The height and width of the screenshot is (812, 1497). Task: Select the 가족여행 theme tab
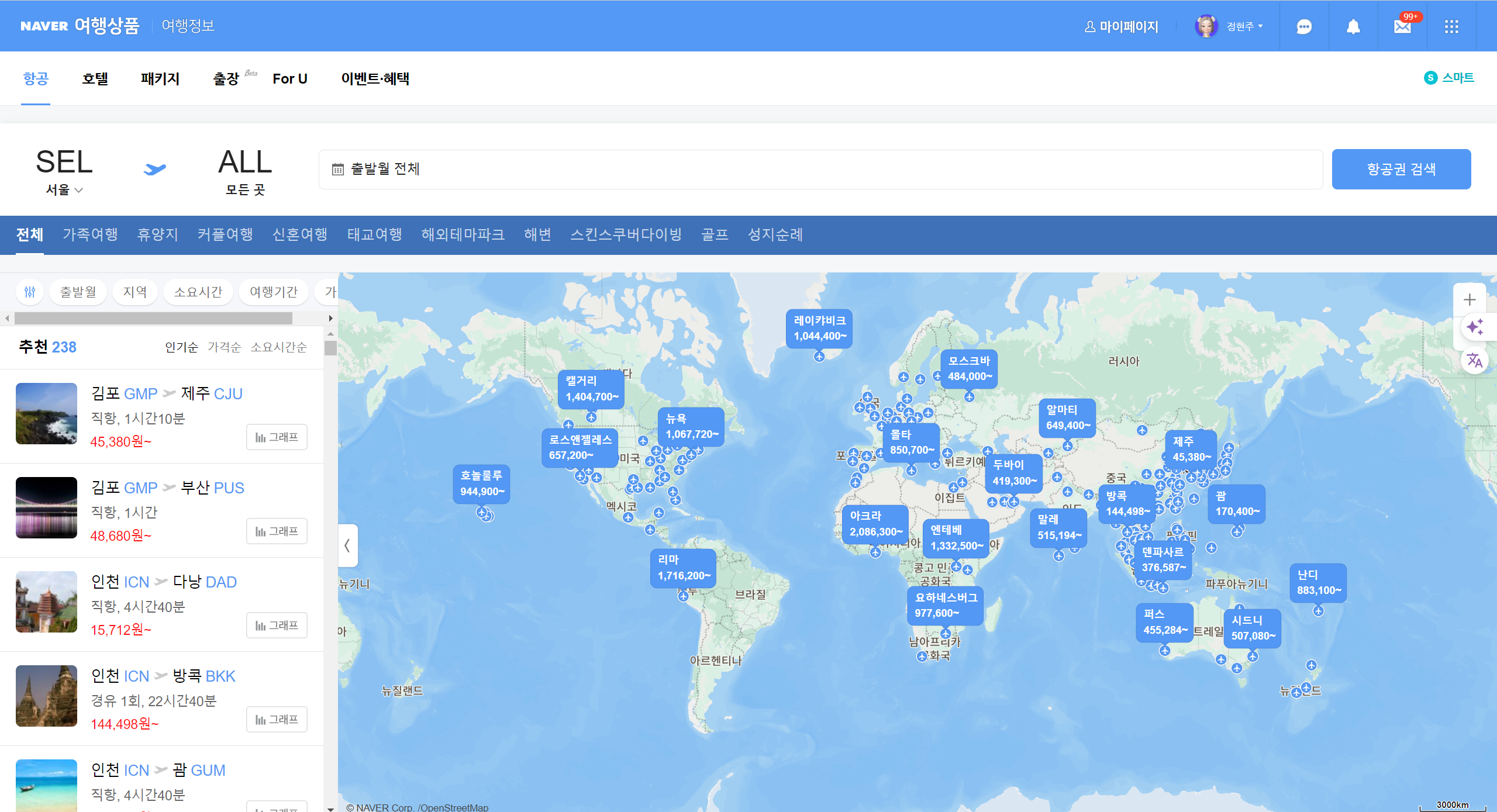90,234
